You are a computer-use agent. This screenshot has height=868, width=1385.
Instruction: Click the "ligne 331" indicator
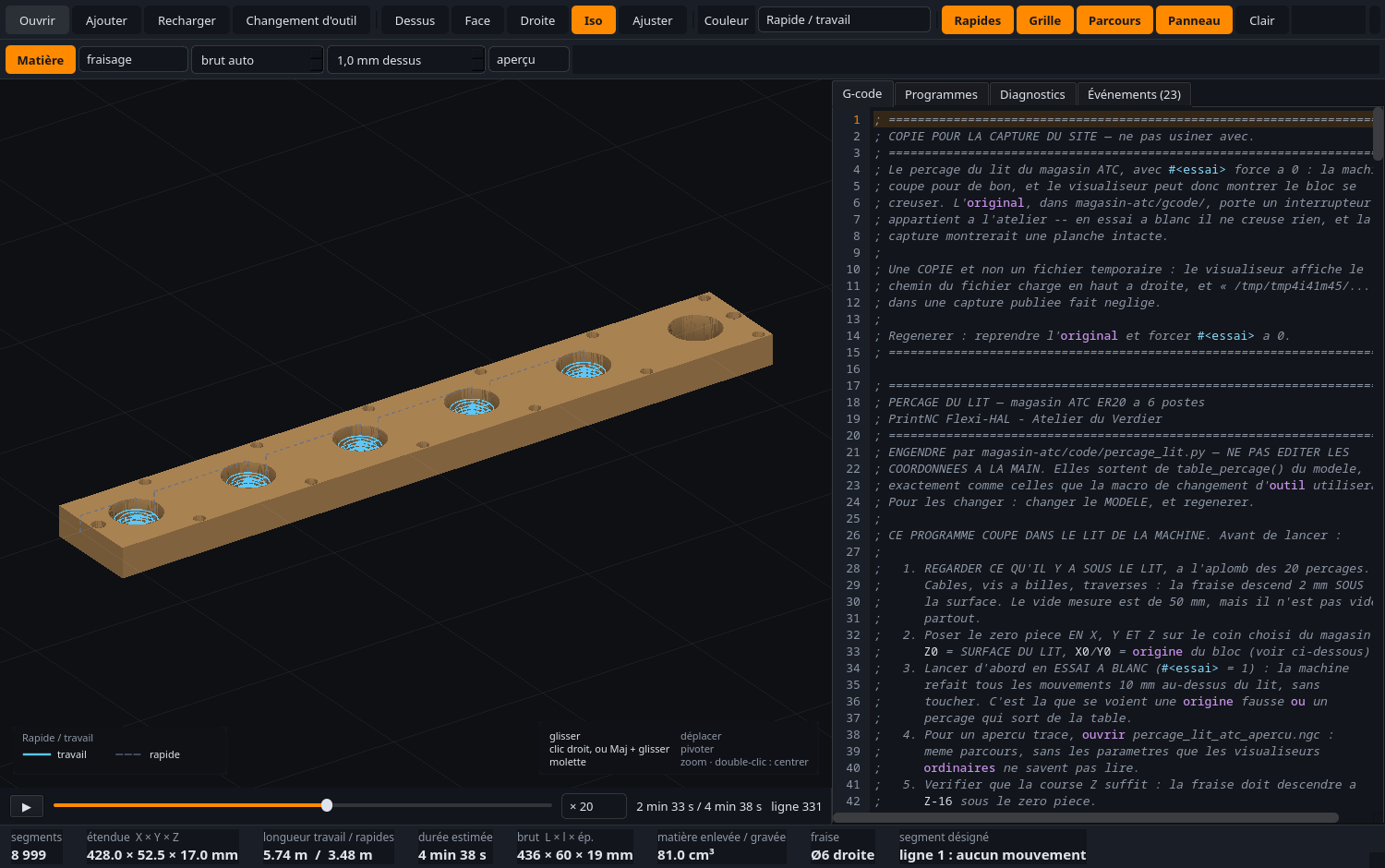796,806
